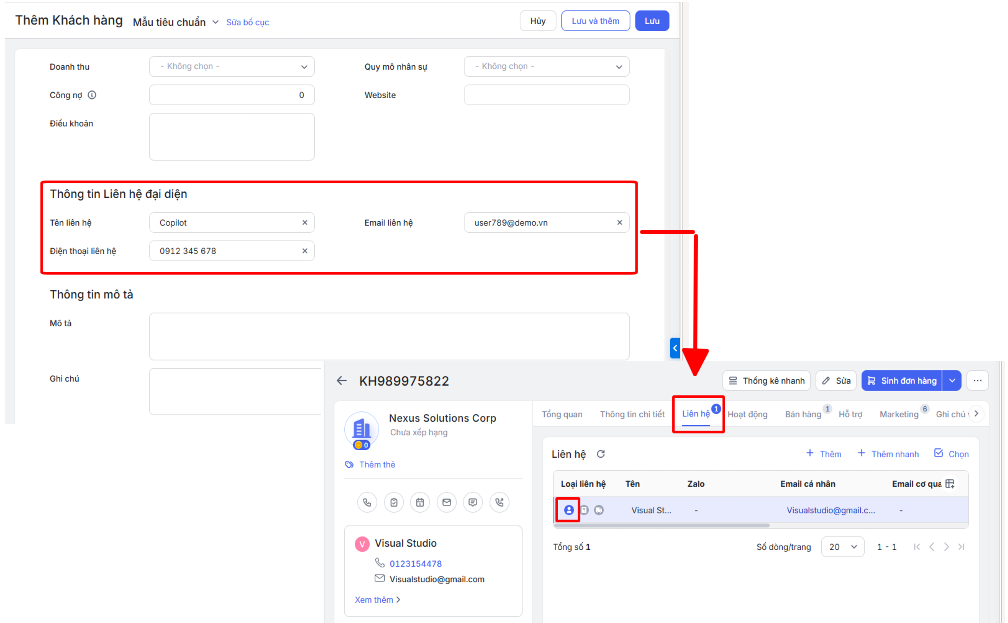
Task: Expand Xem thêm on the Visual Studio card
Action: 377,600
